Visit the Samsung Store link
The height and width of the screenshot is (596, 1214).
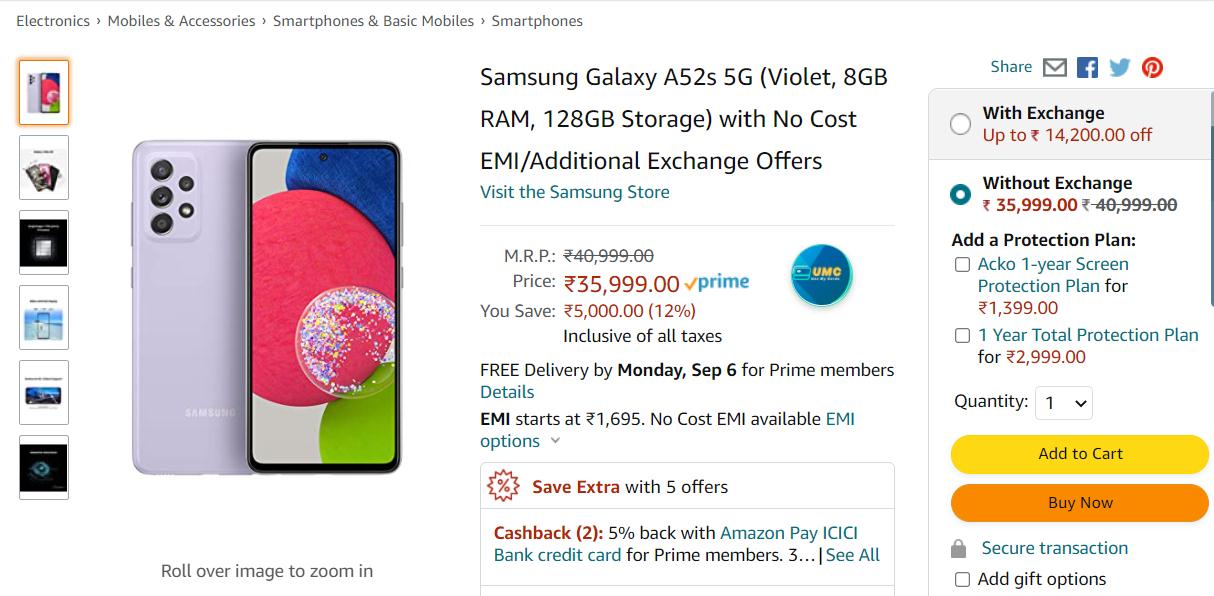575,192
